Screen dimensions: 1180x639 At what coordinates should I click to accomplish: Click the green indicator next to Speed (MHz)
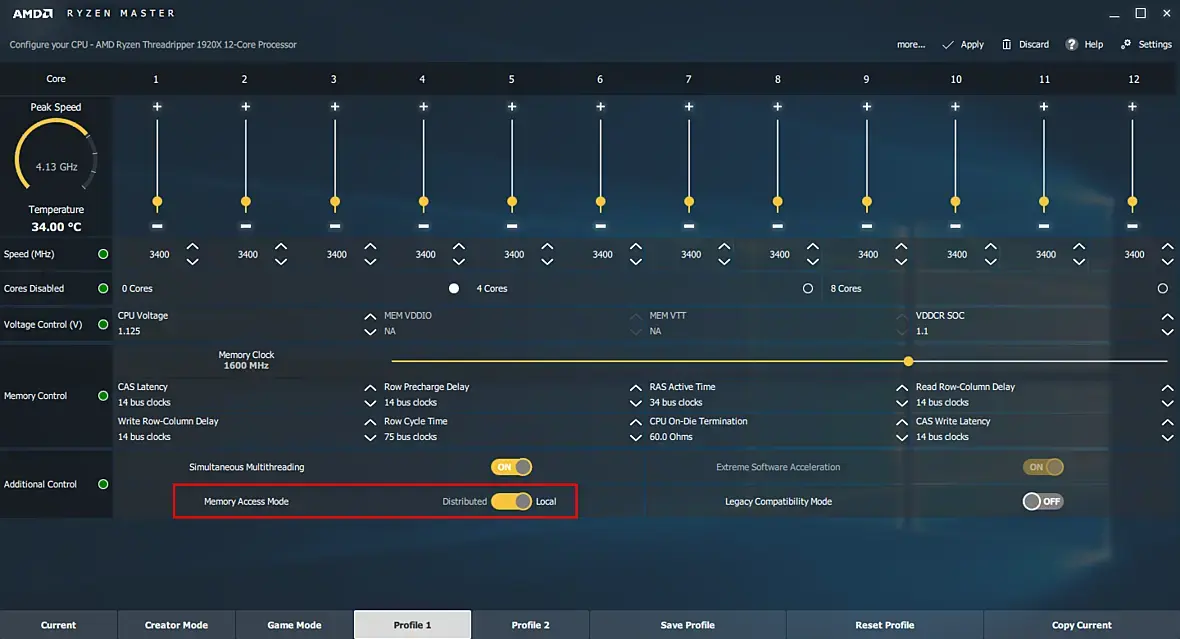(103, 254)
